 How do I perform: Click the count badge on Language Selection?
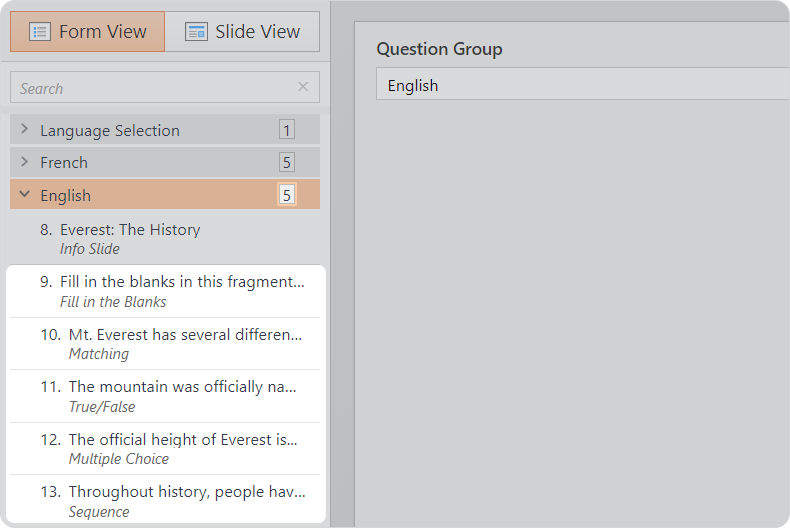click(x=287, y=130)
